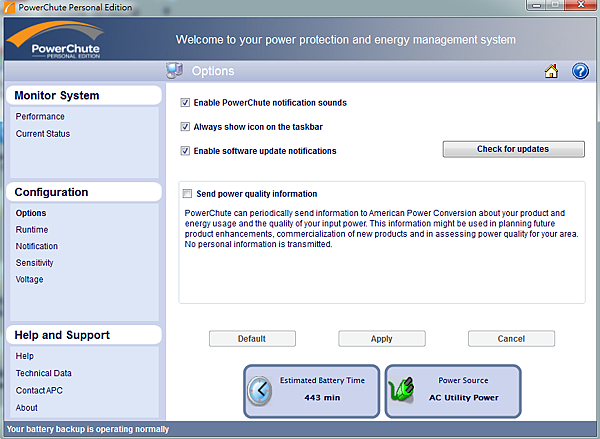The height and width of the screenshot is (439, 600).
Task: Click 'Your battery backup is operating normally' status
Action: [88, 429]
